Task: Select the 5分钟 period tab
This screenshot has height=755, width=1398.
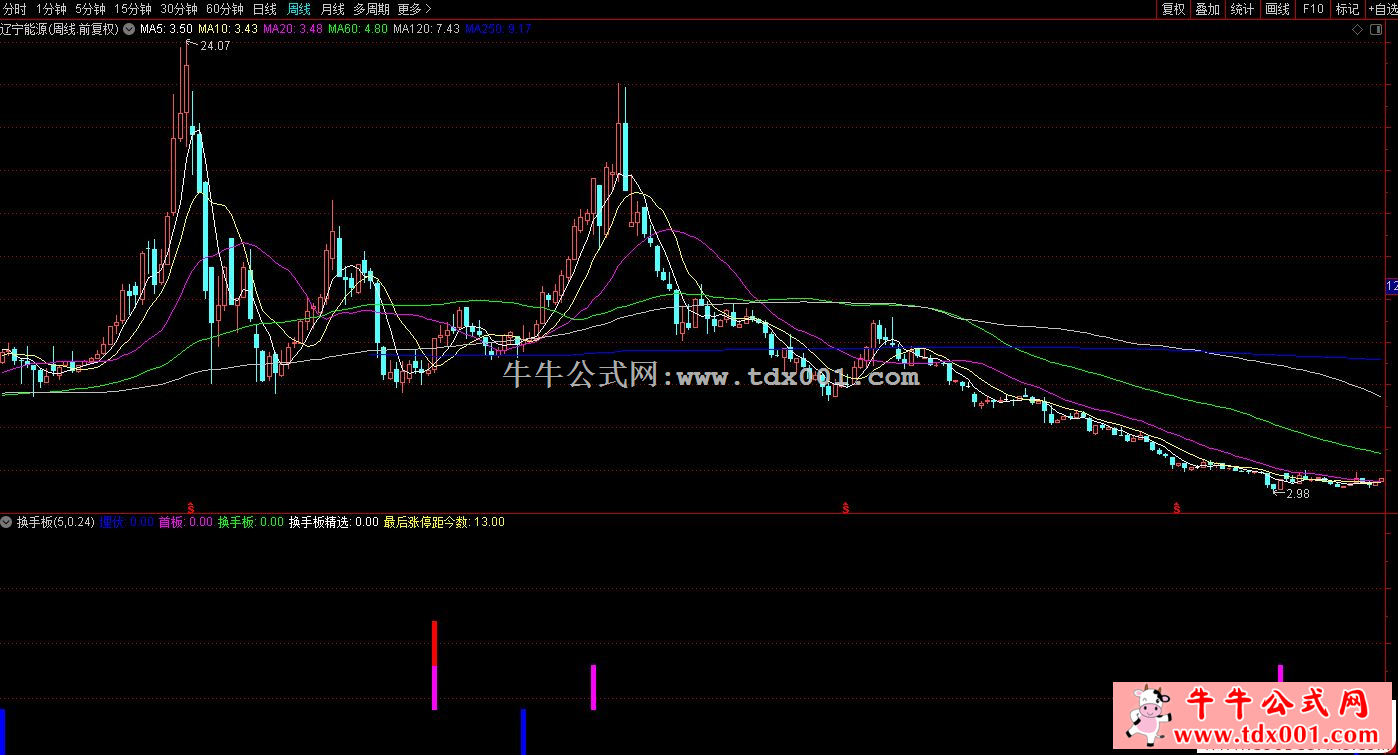Action: tap(90, 9)
